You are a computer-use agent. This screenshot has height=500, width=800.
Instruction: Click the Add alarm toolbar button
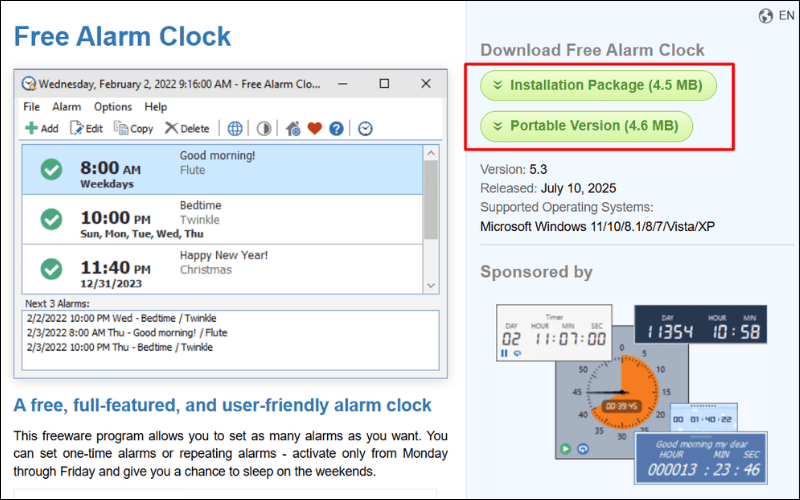click(x=42, y=128)
